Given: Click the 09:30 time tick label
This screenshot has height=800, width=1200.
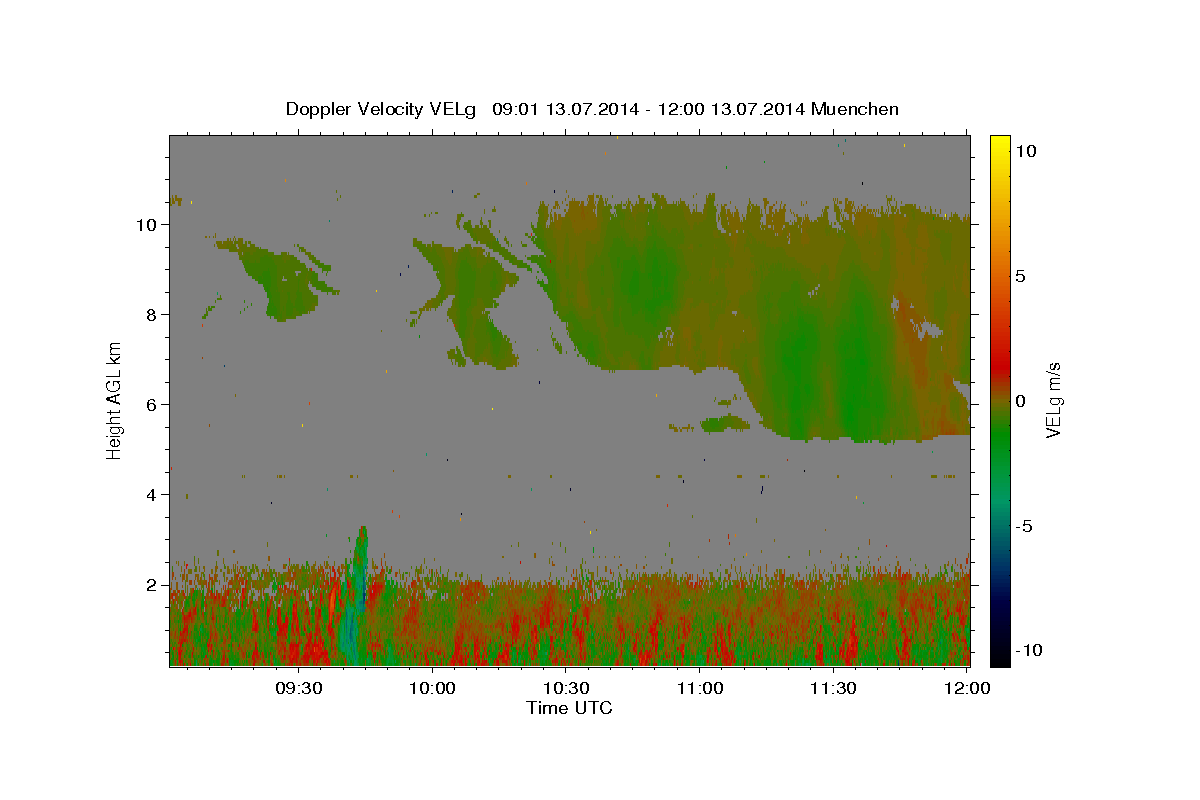Looking at the screenshot, I should (x=299, y=688).
